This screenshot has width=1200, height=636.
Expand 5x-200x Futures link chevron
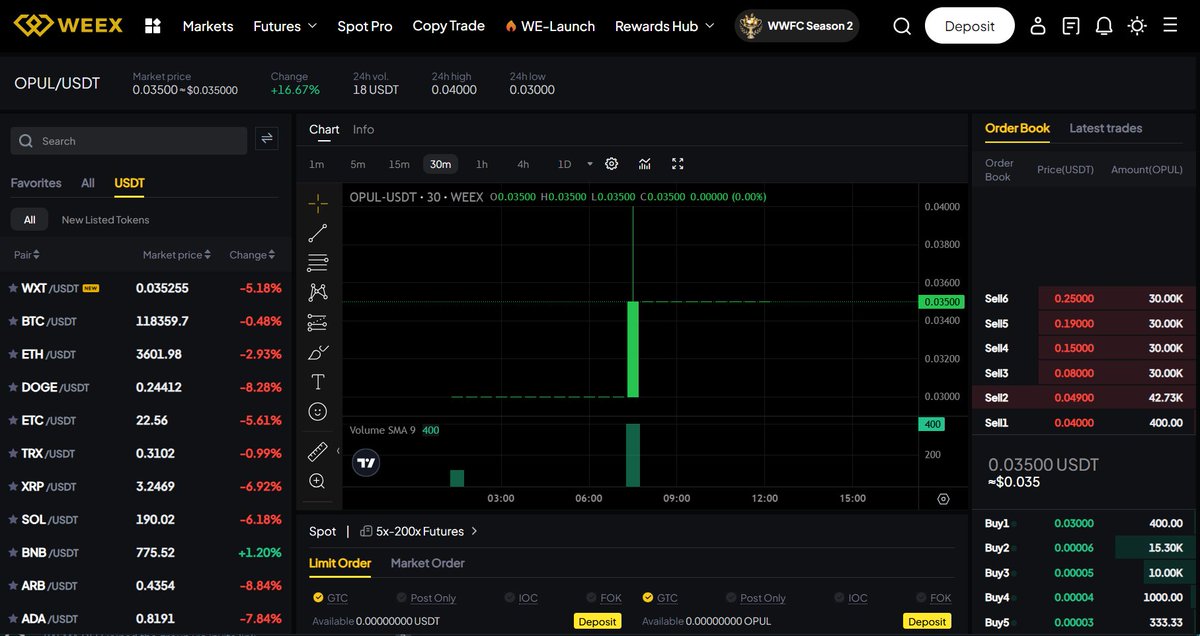474,531
